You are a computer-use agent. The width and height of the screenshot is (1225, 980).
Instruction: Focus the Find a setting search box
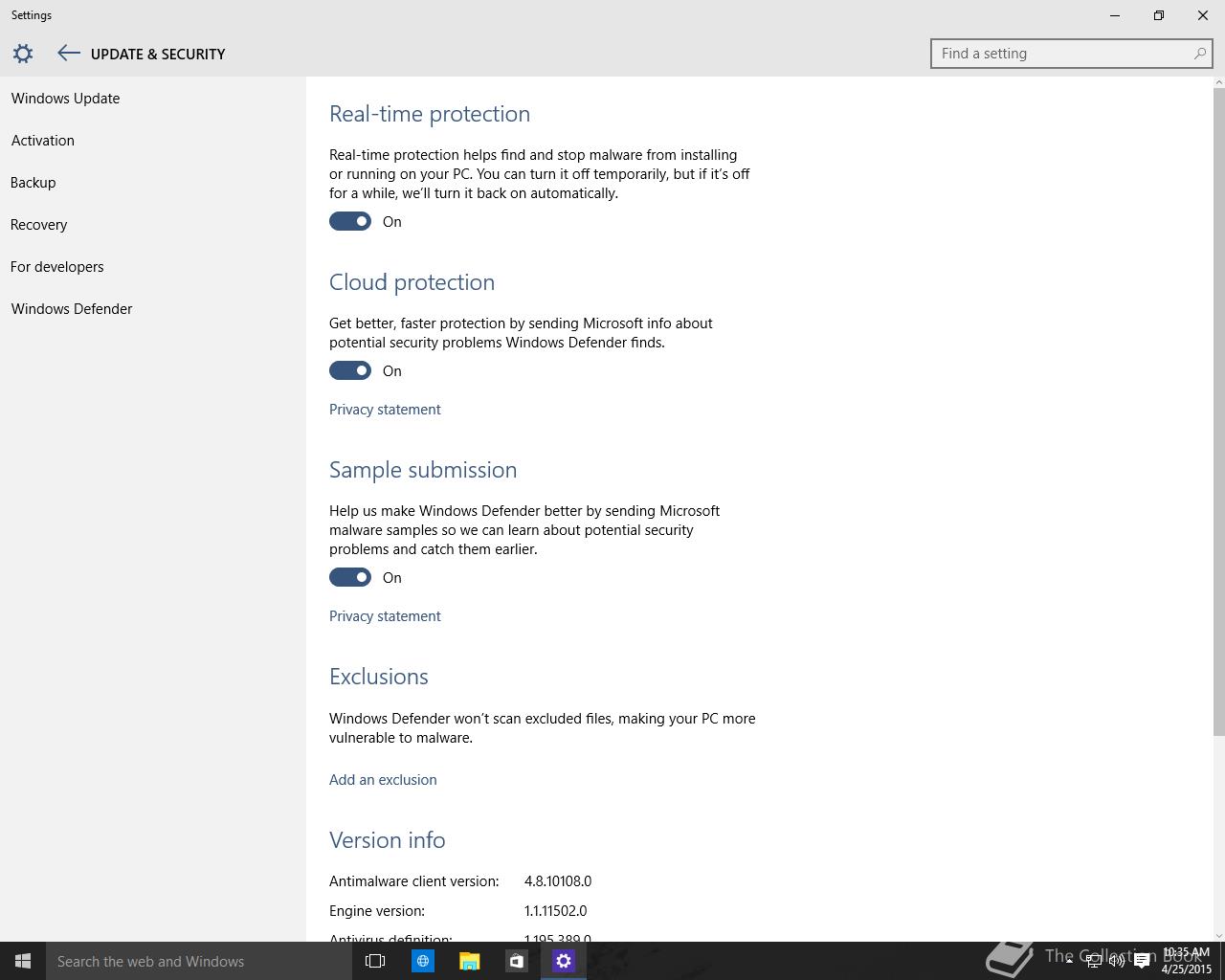(x=1071, y=54)
